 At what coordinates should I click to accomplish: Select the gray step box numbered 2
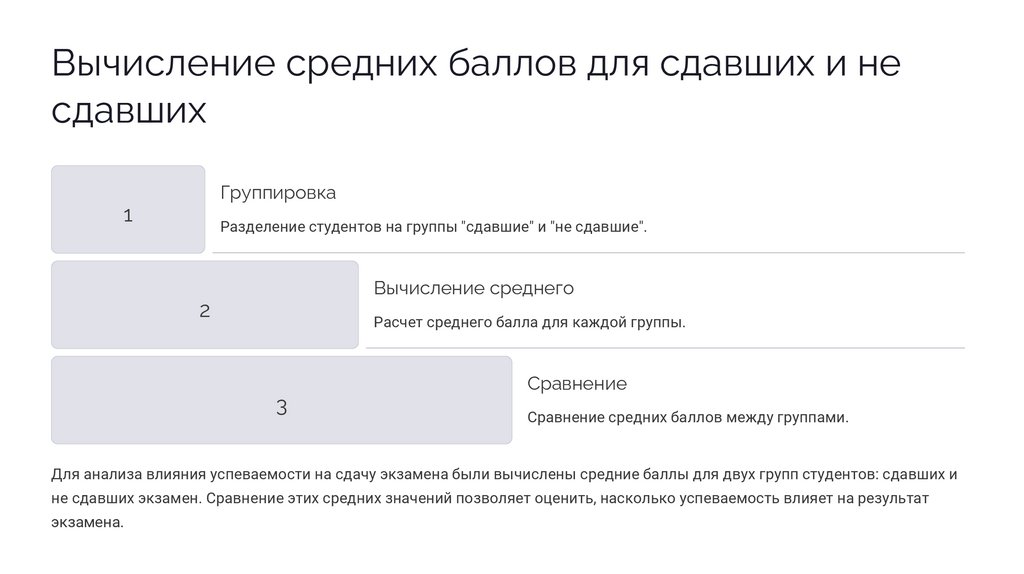204,305
